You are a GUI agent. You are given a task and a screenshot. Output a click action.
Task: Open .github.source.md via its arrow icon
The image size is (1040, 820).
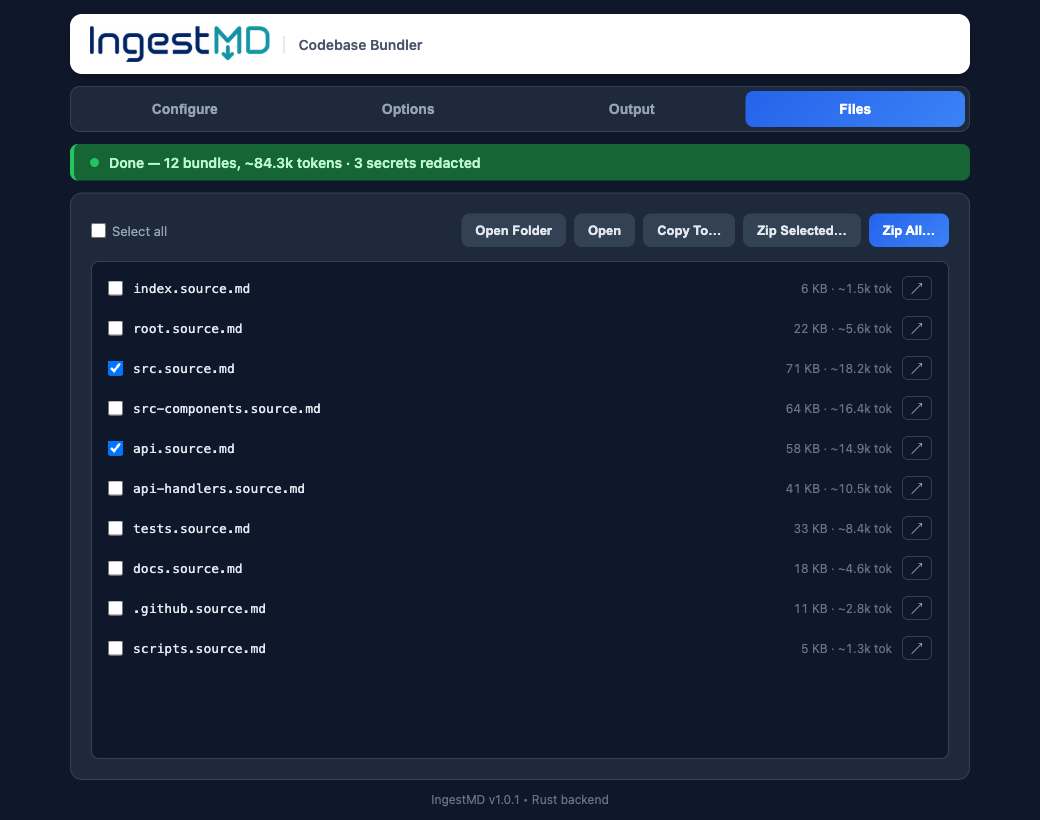(x=917, y=608)
